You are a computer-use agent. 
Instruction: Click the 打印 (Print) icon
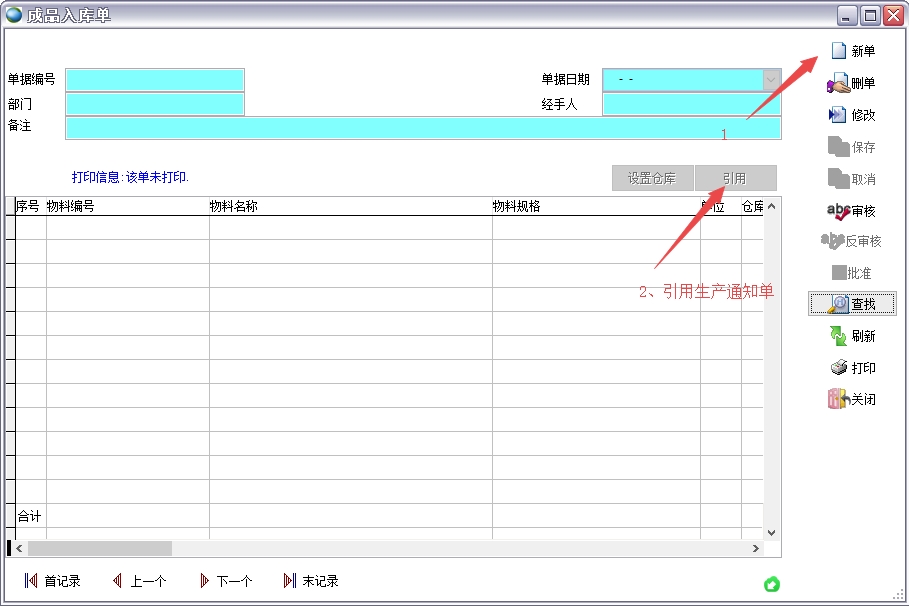tap(855, 367)
